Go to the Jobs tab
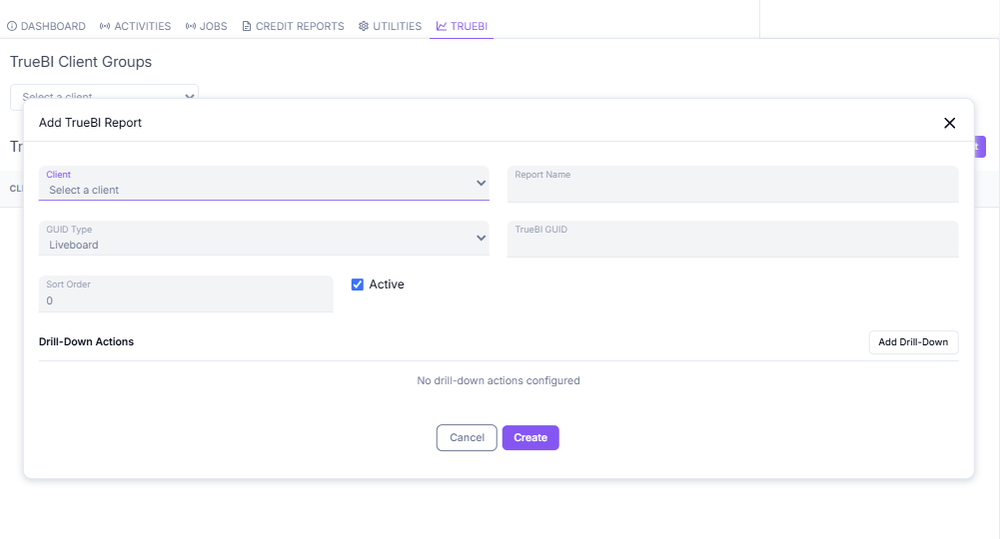The width and height of the screenshot is (1000, 539). point(206,26)
